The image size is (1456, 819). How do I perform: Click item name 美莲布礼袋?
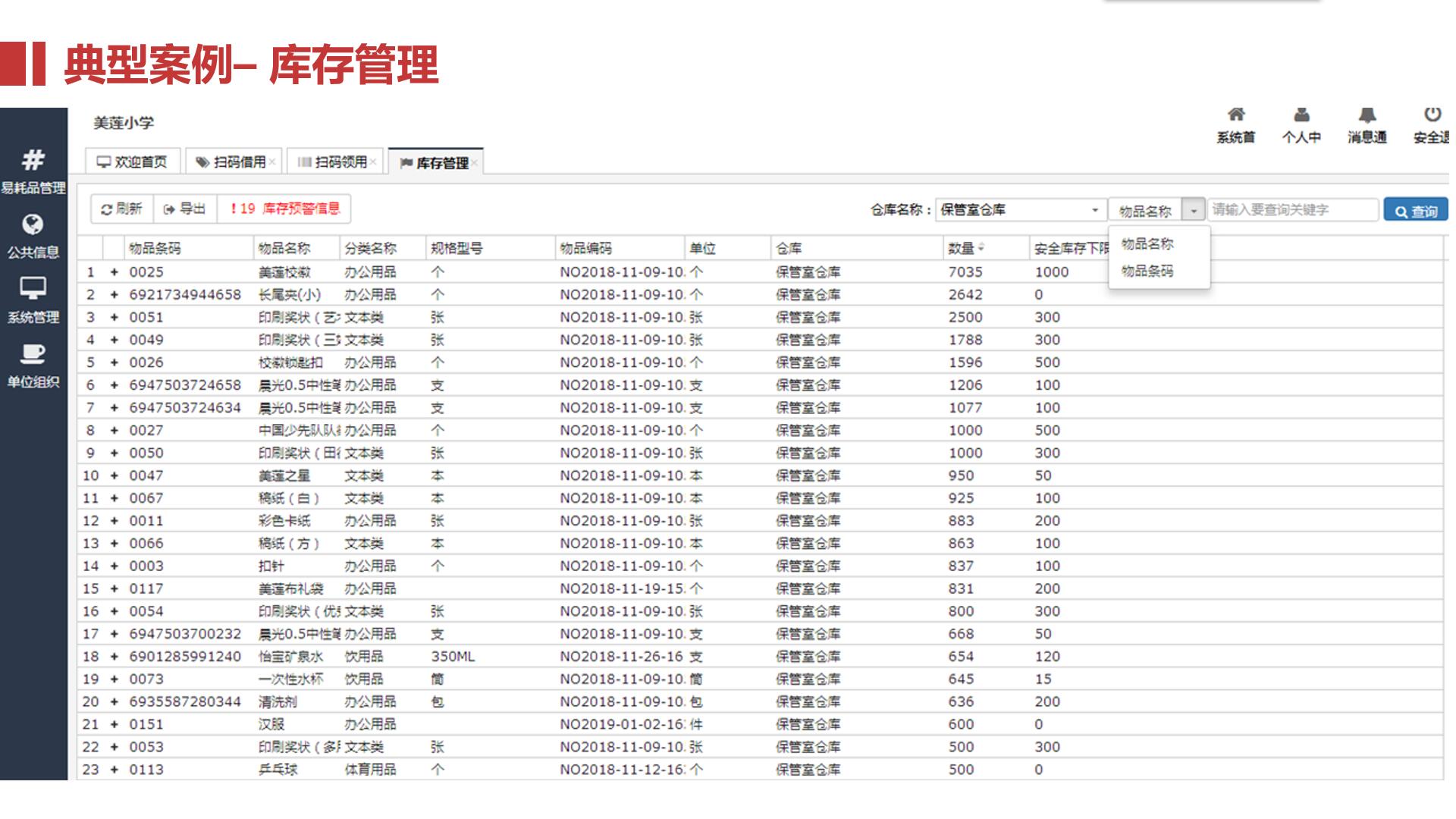click(290, 588)
